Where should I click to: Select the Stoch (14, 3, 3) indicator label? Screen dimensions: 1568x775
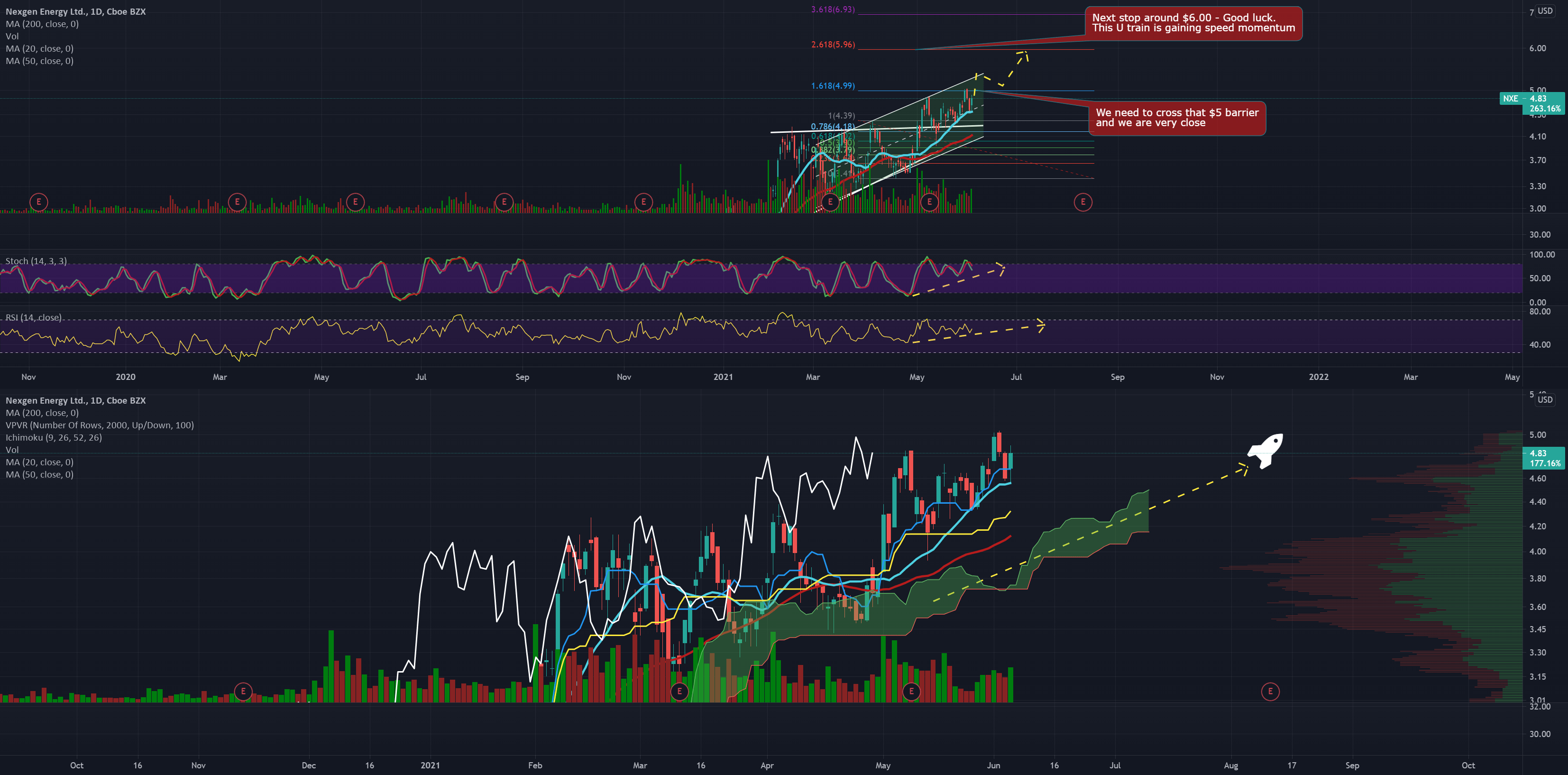coord(36,260)
